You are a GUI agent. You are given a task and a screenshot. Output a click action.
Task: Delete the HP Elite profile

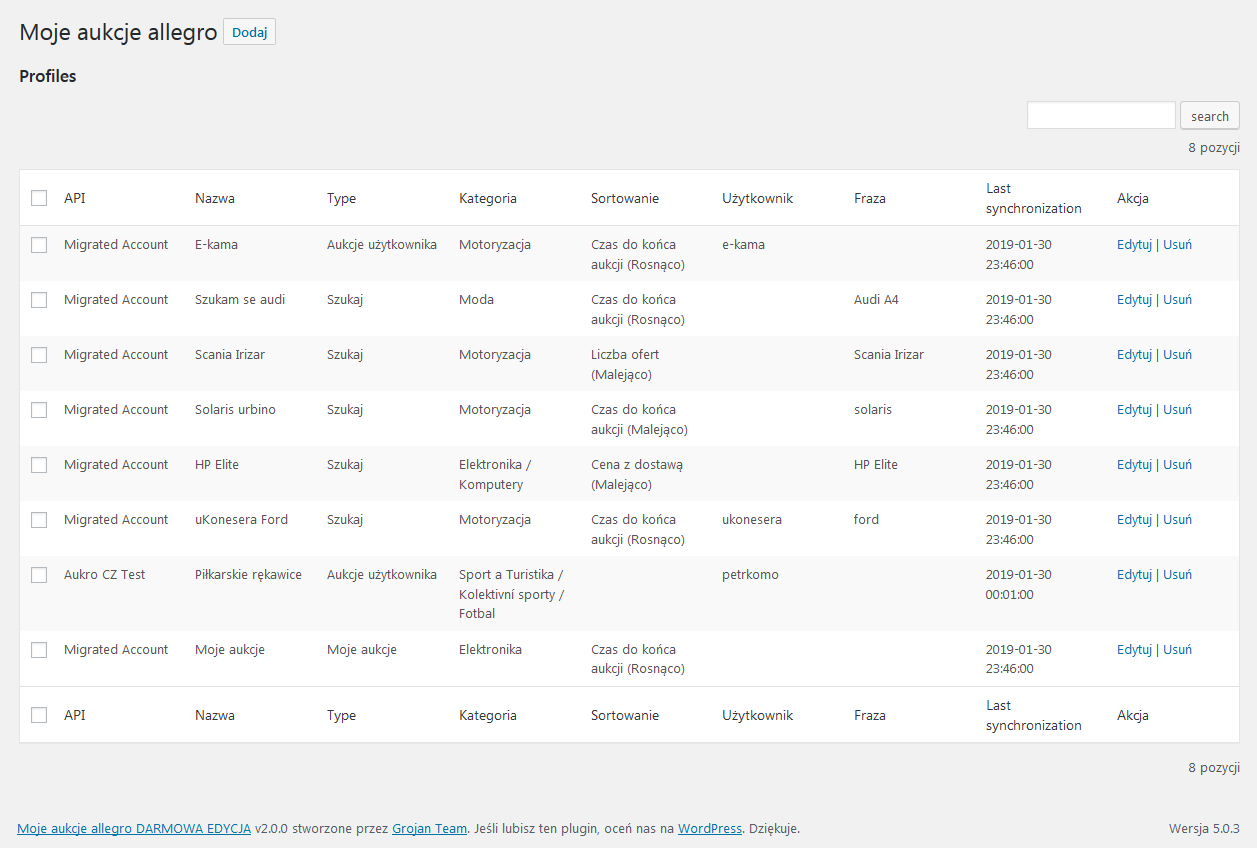pyautogui.click(x=1177, y=465)
